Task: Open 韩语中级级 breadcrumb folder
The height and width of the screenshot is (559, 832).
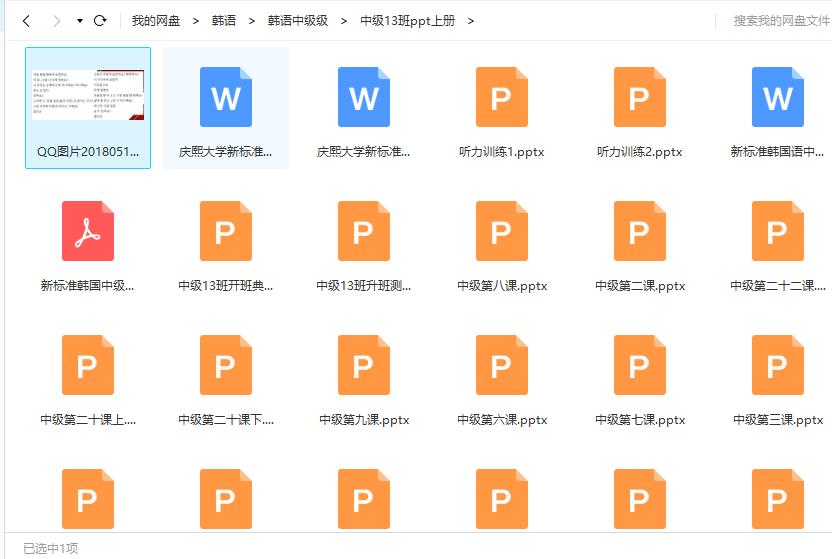Action: pos(297,21)
